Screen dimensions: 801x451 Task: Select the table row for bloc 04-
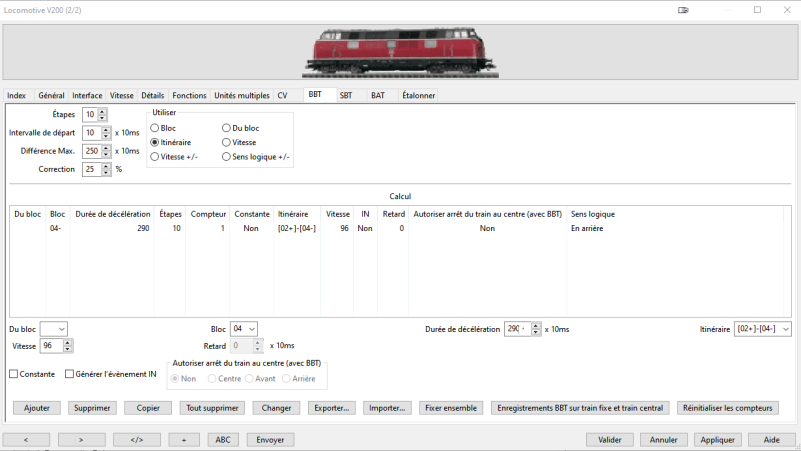[300, 229]
